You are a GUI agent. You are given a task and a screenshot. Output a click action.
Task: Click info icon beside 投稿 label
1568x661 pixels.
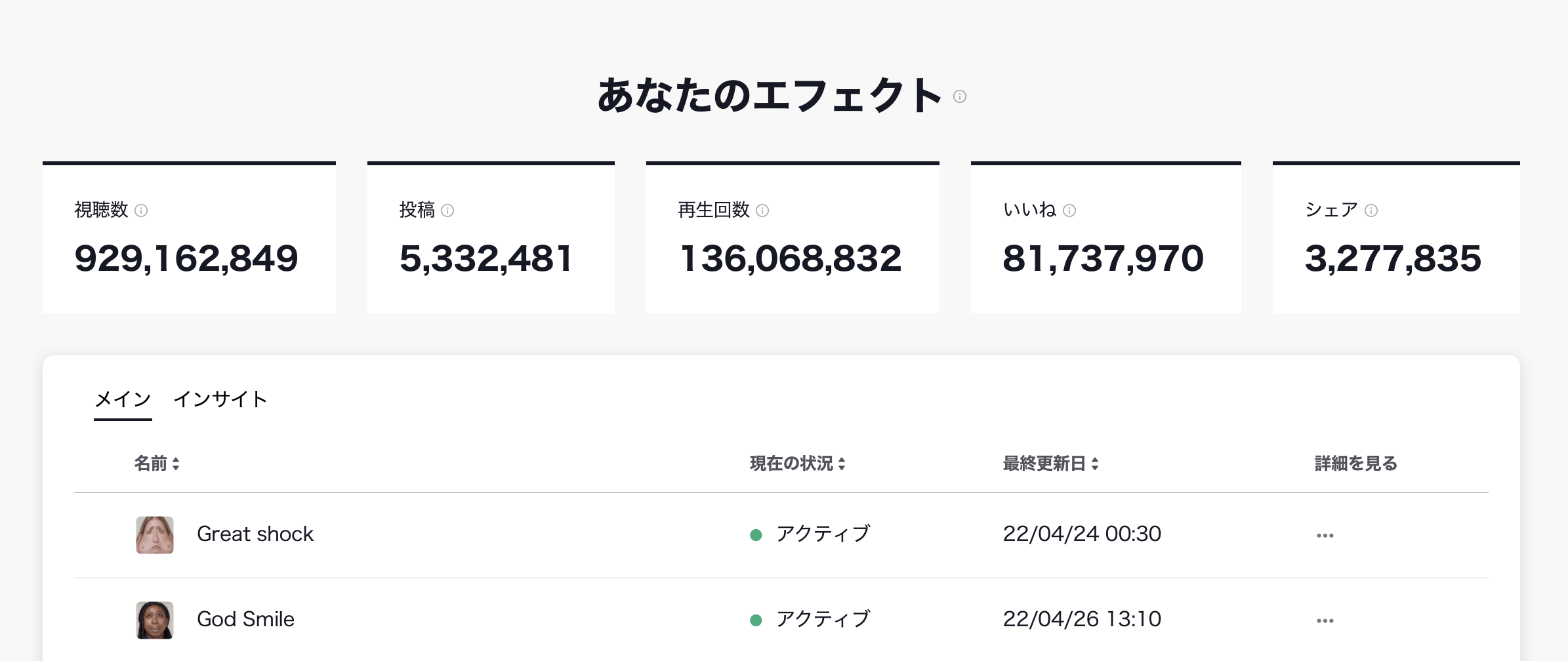(447, 210)
